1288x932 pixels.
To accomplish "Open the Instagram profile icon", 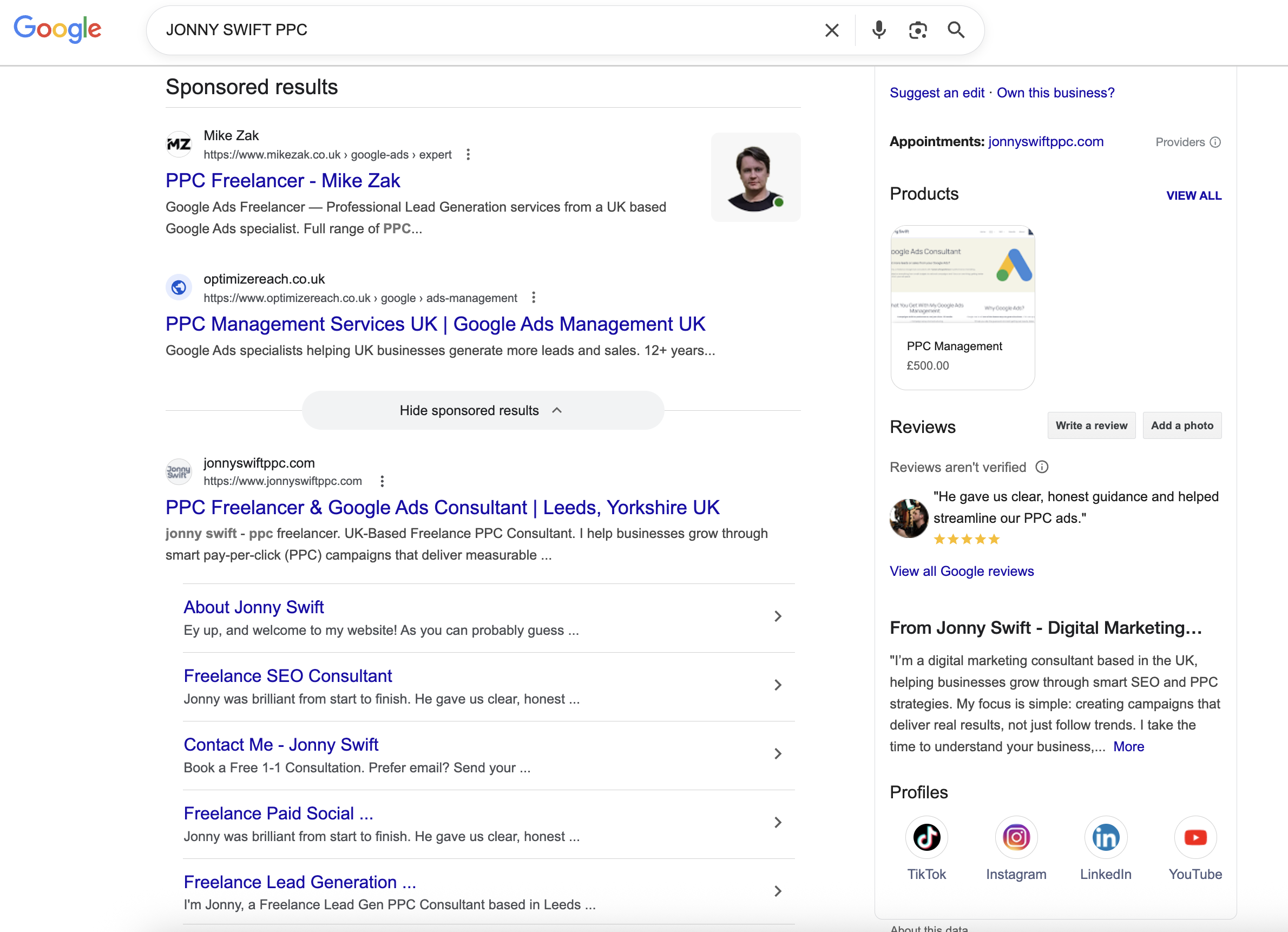I will 1016,837.
